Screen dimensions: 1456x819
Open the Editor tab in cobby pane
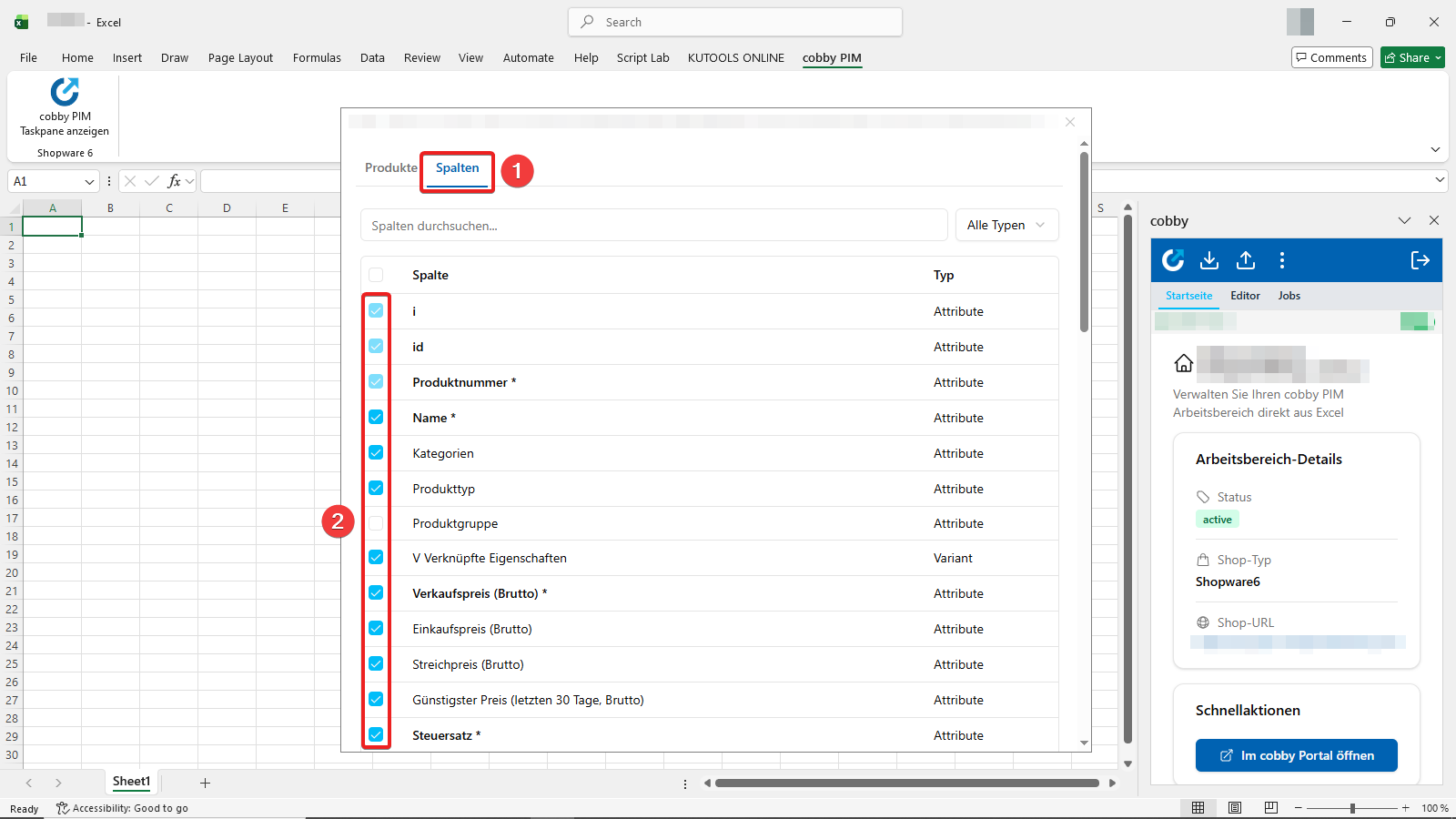[x=1245, y=296]
